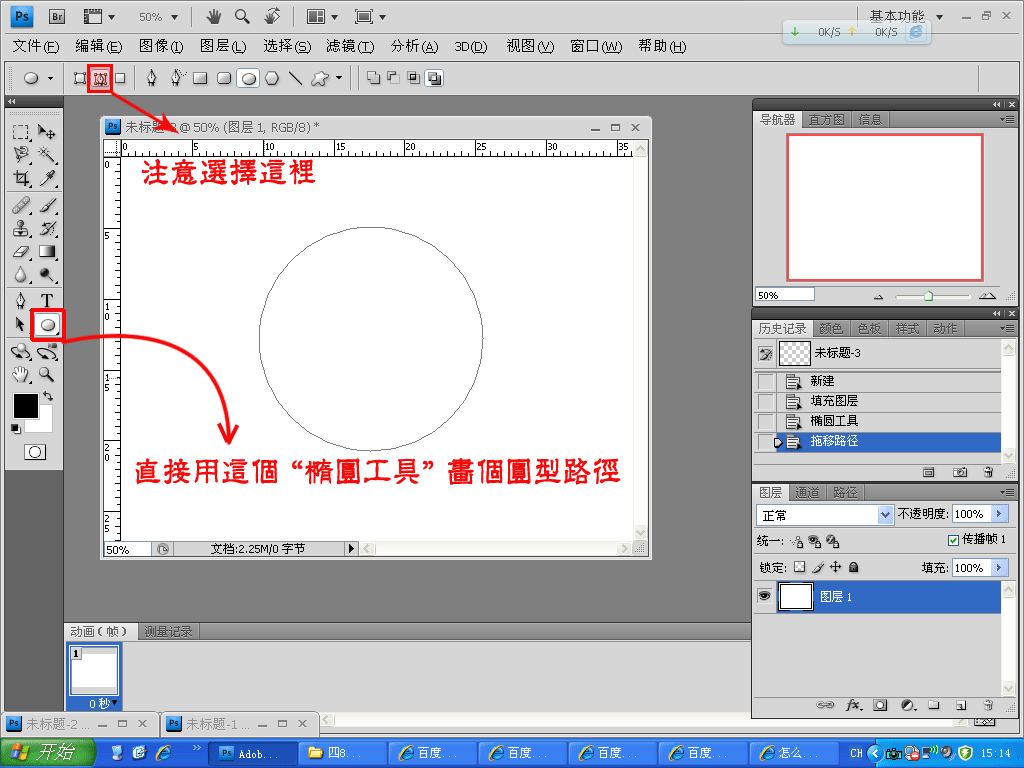Image resolution: width=1024 pixels, height=768 pixels.
Task: Select animation frame 1 thumbnail
Action: [94, 670]
